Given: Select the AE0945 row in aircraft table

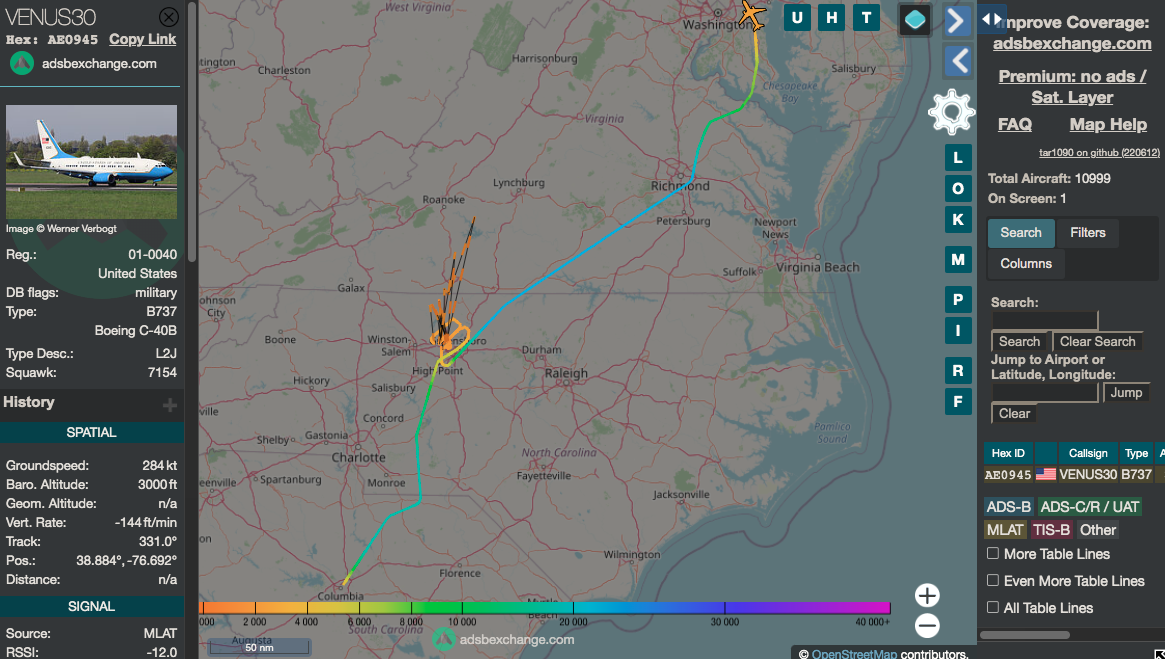Looking at the screenshot, I should coord(1074,474).
